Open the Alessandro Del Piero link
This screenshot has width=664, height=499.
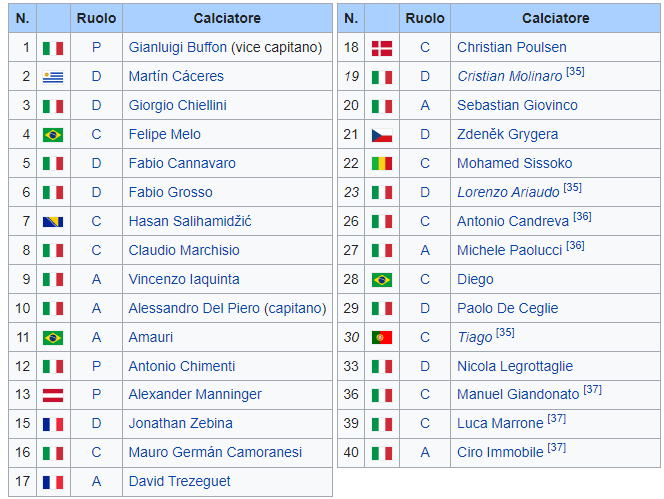coord(194,308)
